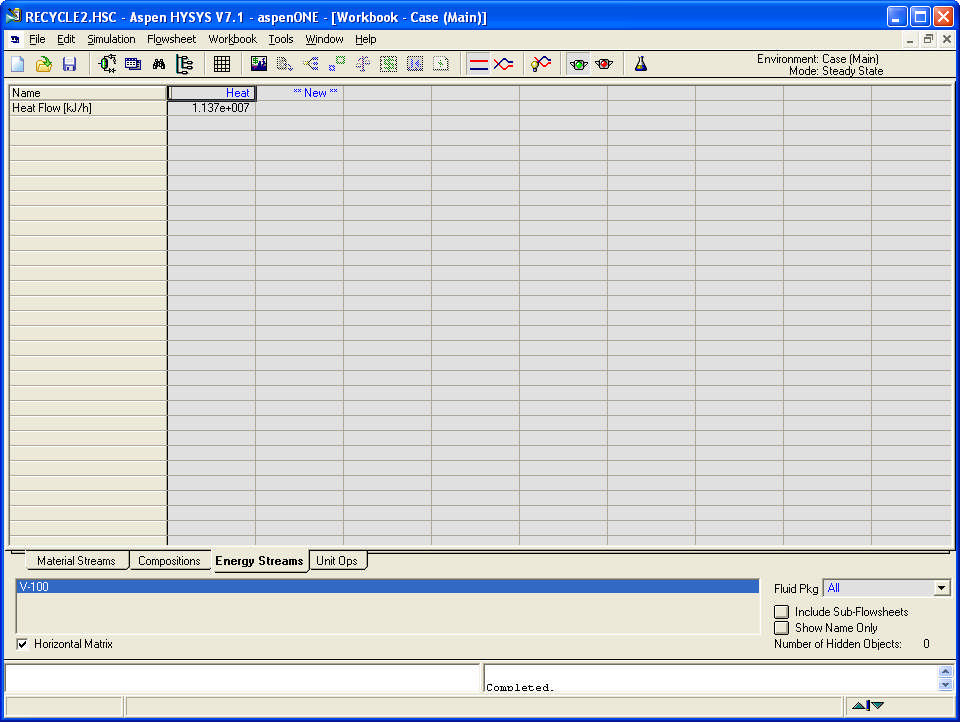The height and width of the screenshot is (722, 960).
Task: Toggle the Horizontal Matrix checkbox
Action: coord(23,644)
